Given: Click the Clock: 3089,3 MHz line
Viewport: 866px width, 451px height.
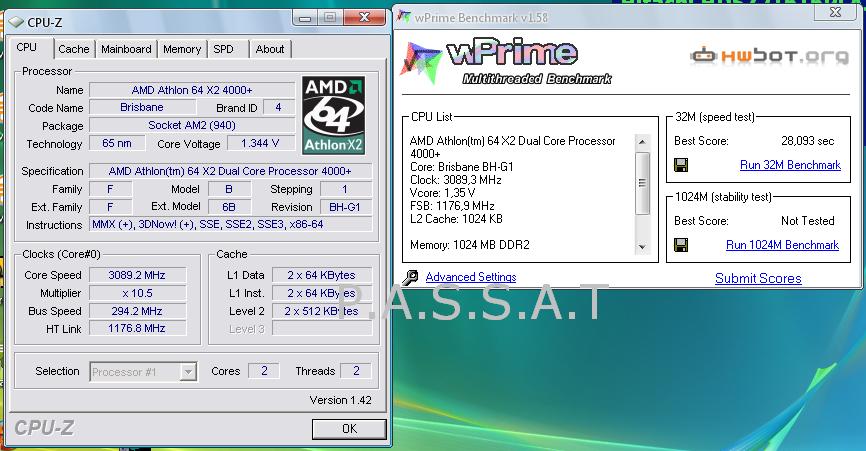Looking at the screenshot, I should [456, 180].
